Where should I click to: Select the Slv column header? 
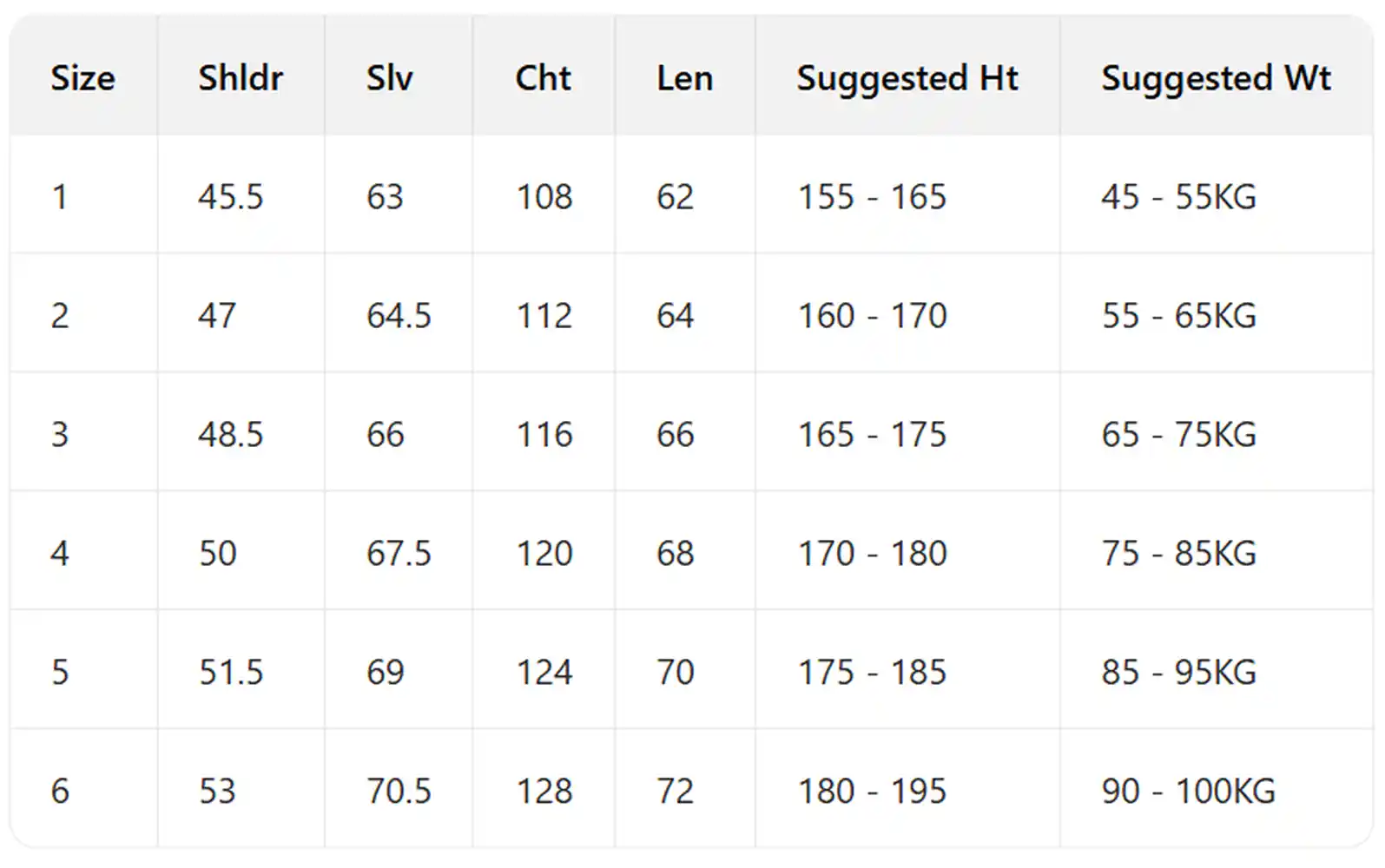click(389, 78)
